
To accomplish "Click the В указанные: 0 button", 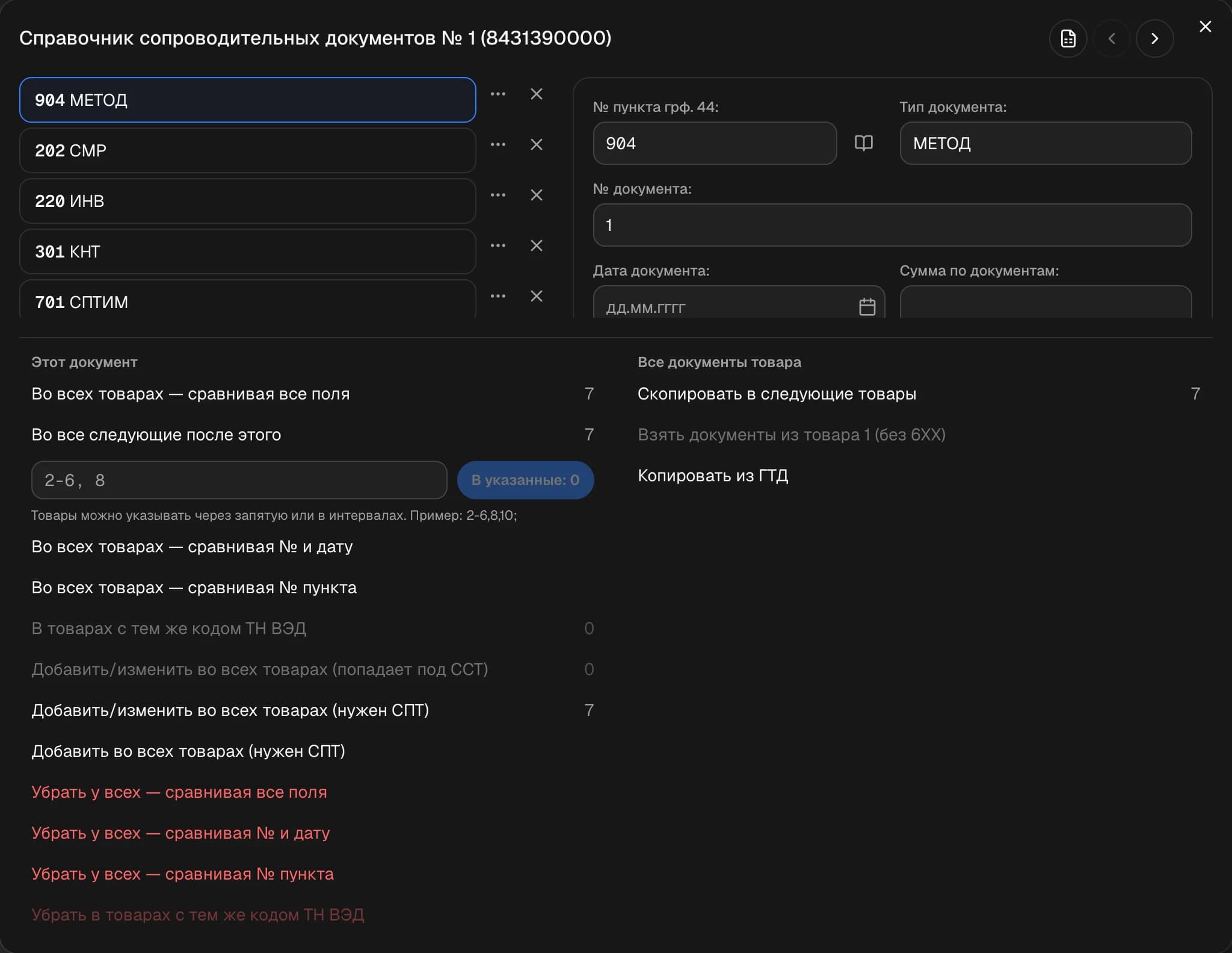I will 526,480.
